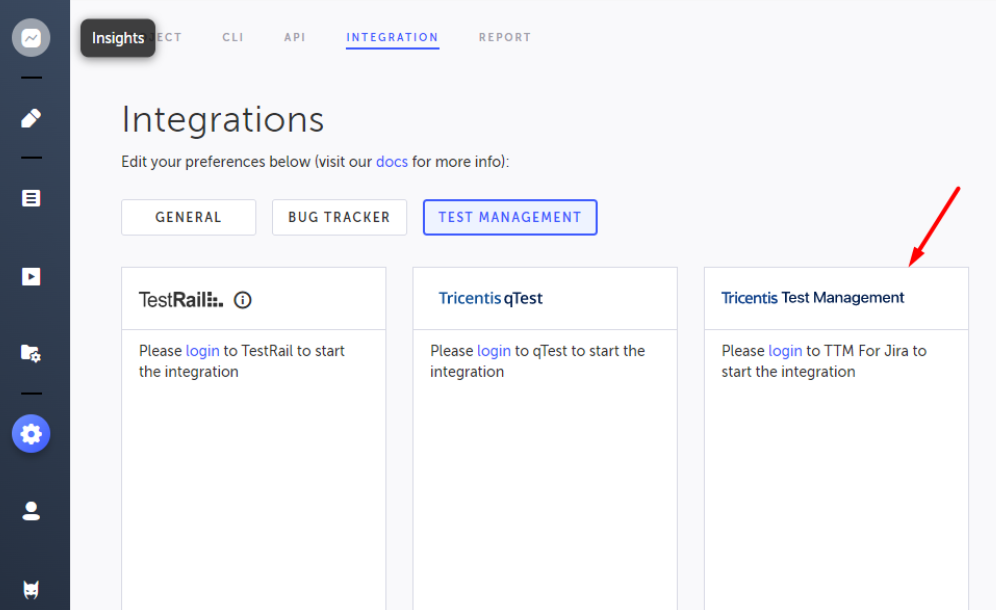Select the BUG TRACKER category button
Image resolution: width=996 pixels, height=610 pixels.
tap(339, 217)
